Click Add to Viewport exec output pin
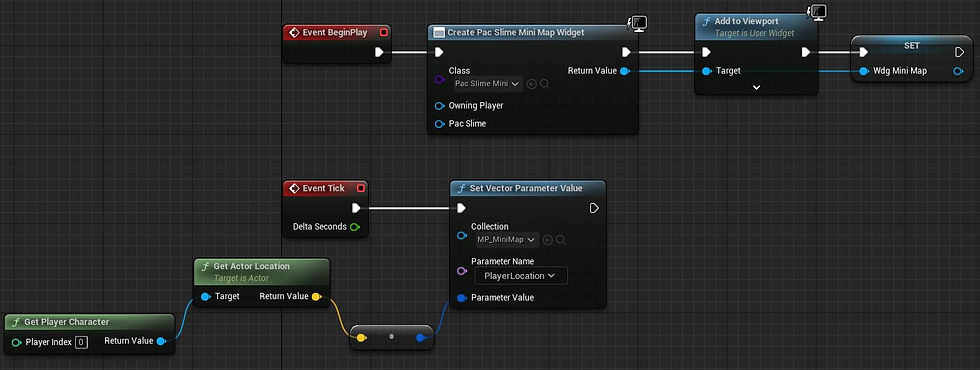 click(806, 52)
